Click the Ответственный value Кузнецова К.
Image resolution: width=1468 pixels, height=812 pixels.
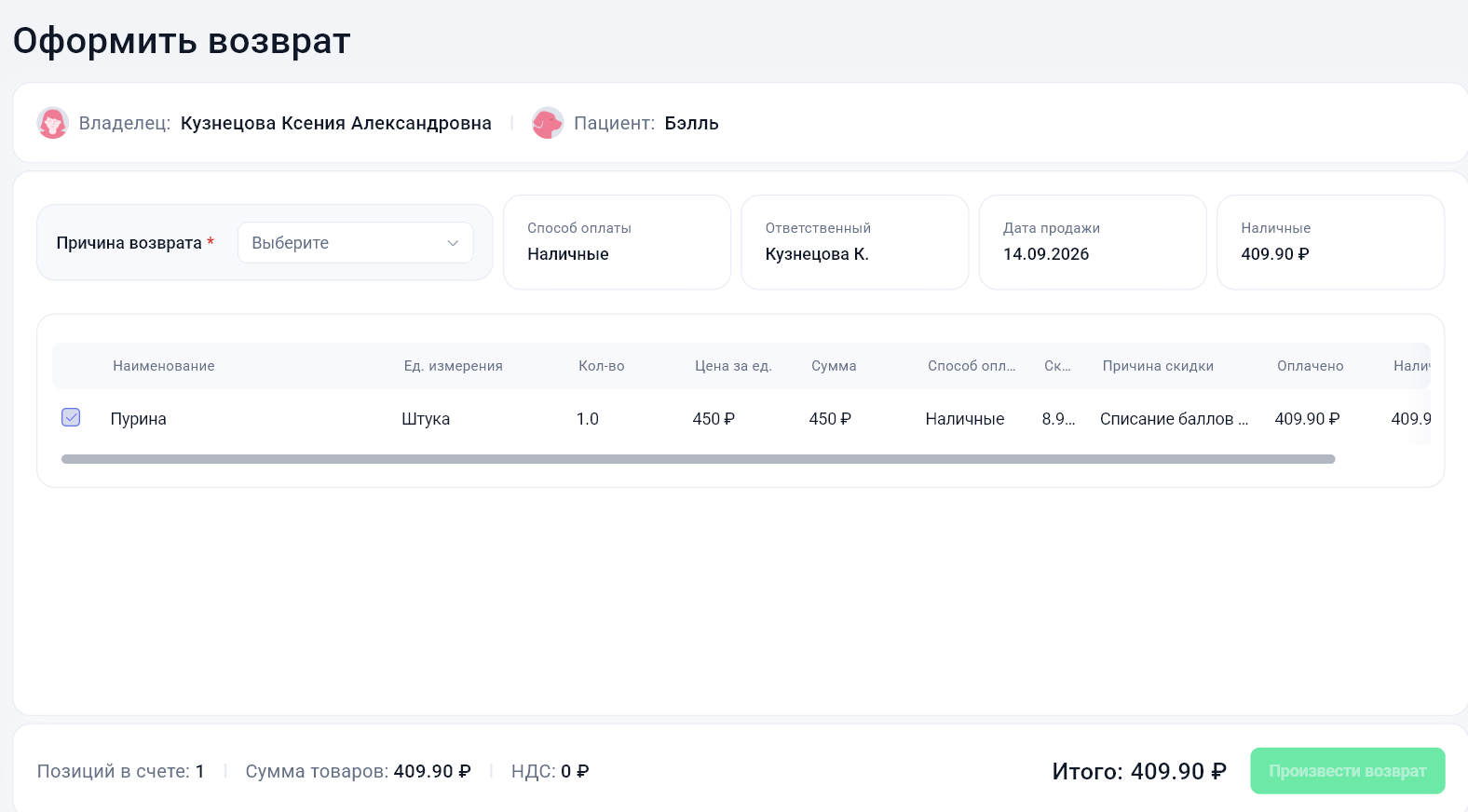point(817,254)
